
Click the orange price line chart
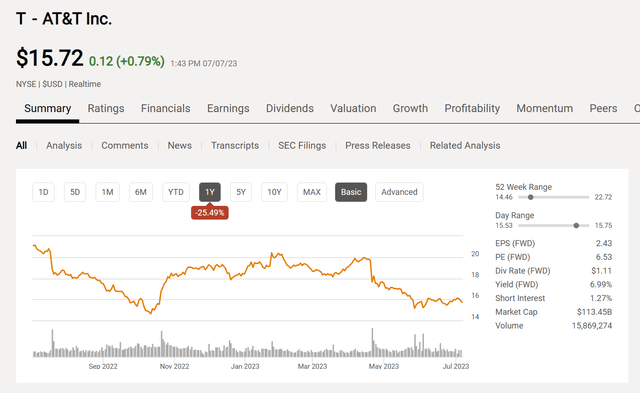point(248,278)
